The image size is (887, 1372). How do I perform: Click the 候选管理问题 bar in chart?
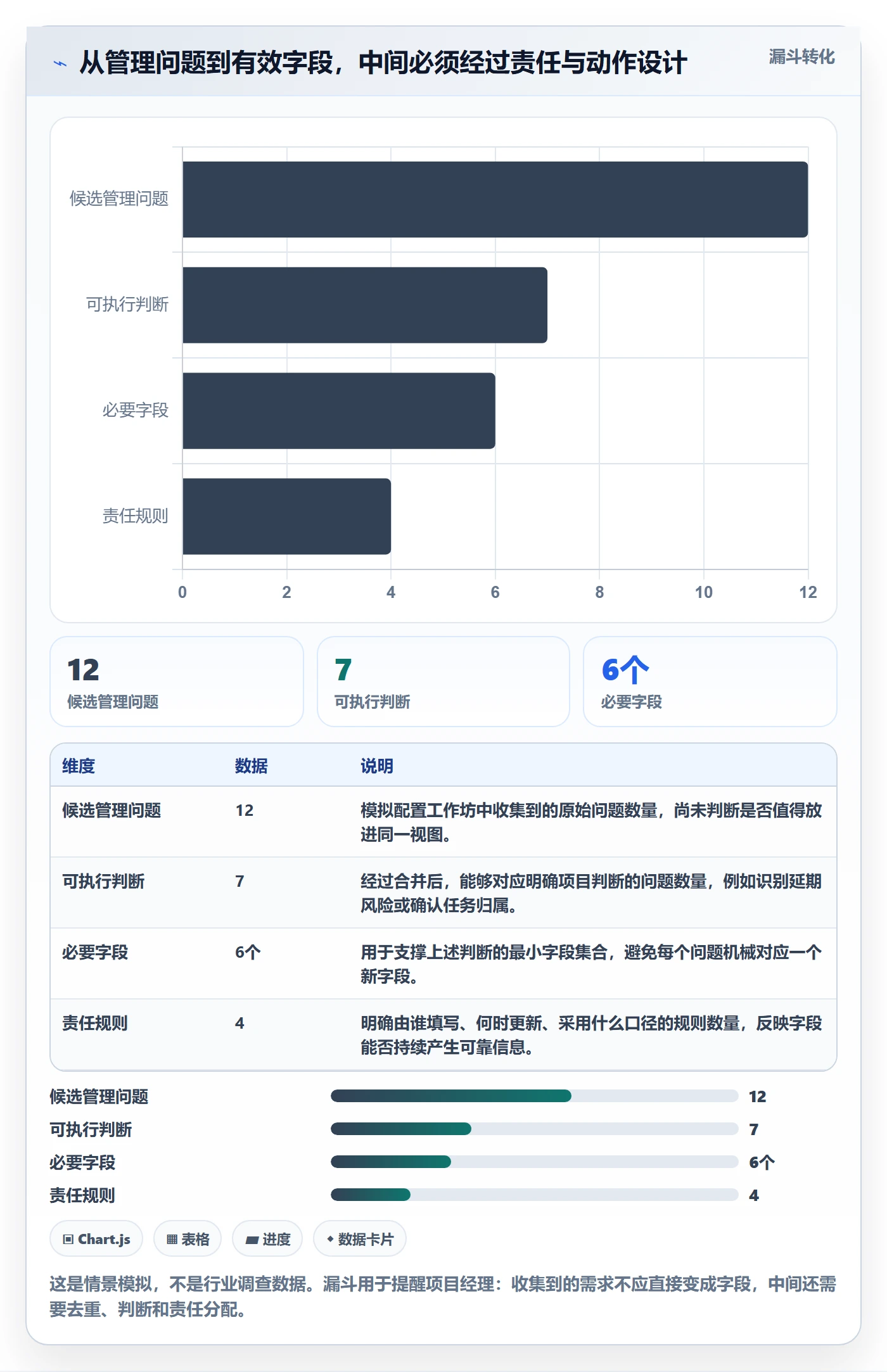coord(495,200)
